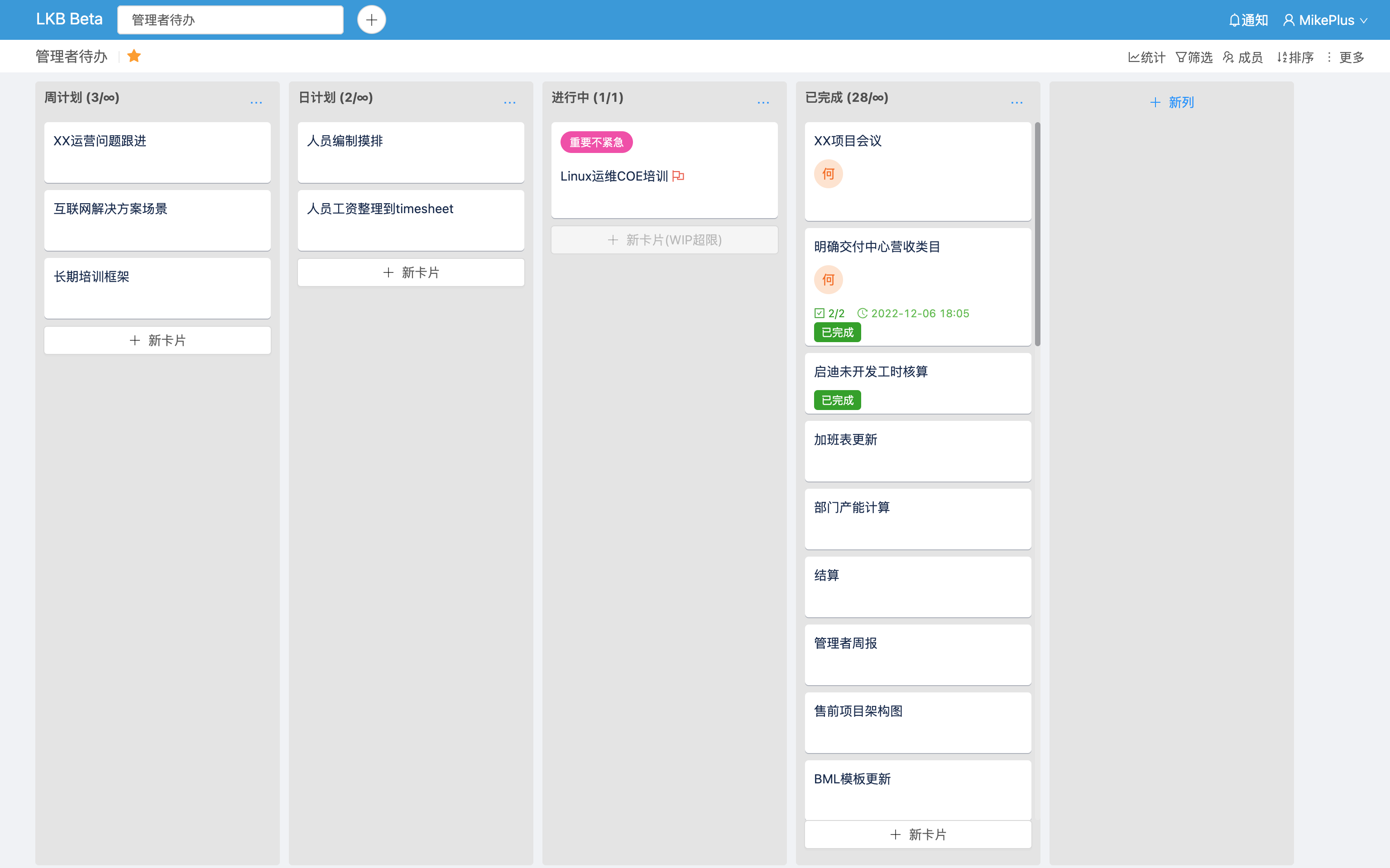Open the XX运营问题跟进 card
The height and width of the screenshot is (868, 1390).
(x=158, y=153)
